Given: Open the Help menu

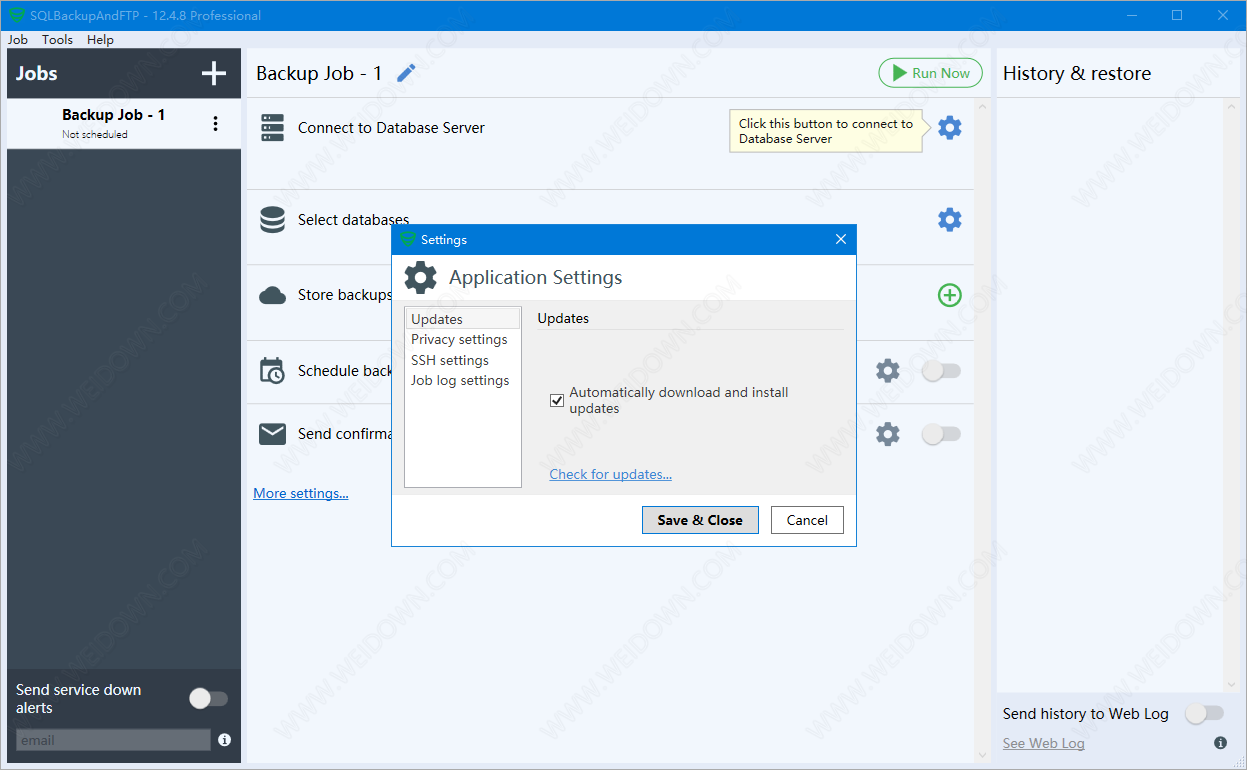Looking at the screenshot, I should [x=100, y=40].
